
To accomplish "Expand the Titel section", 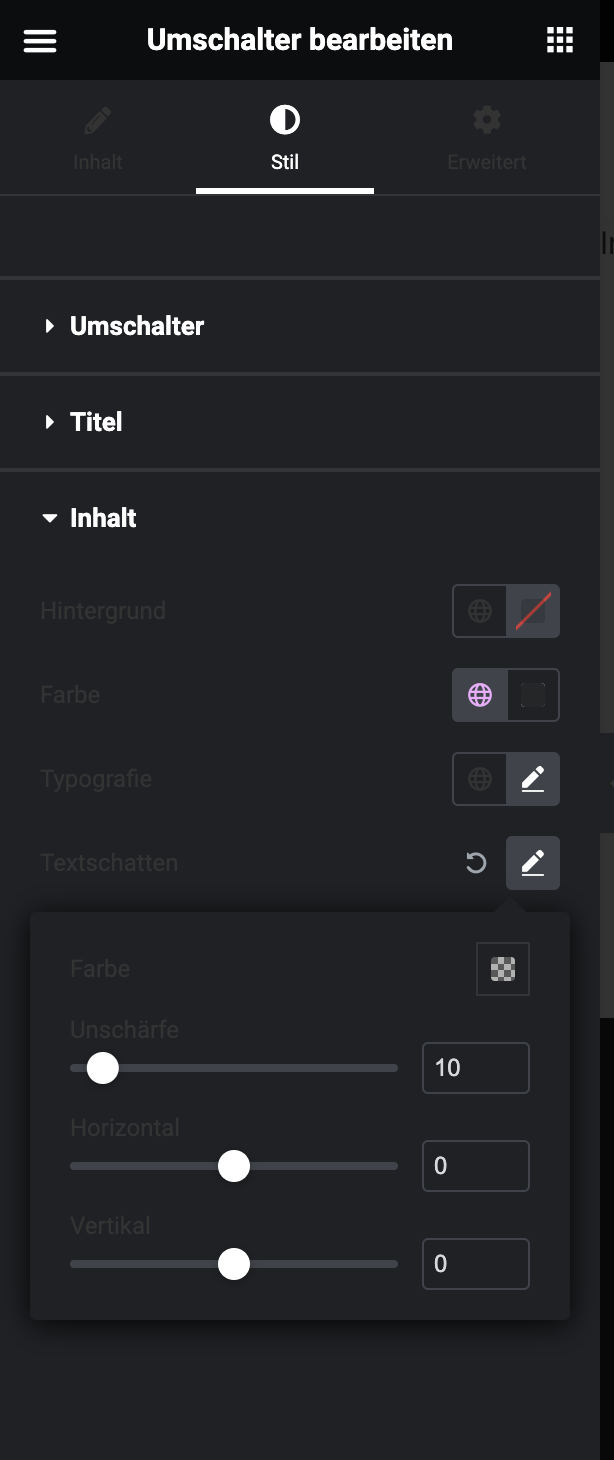I will coord(96,422).
